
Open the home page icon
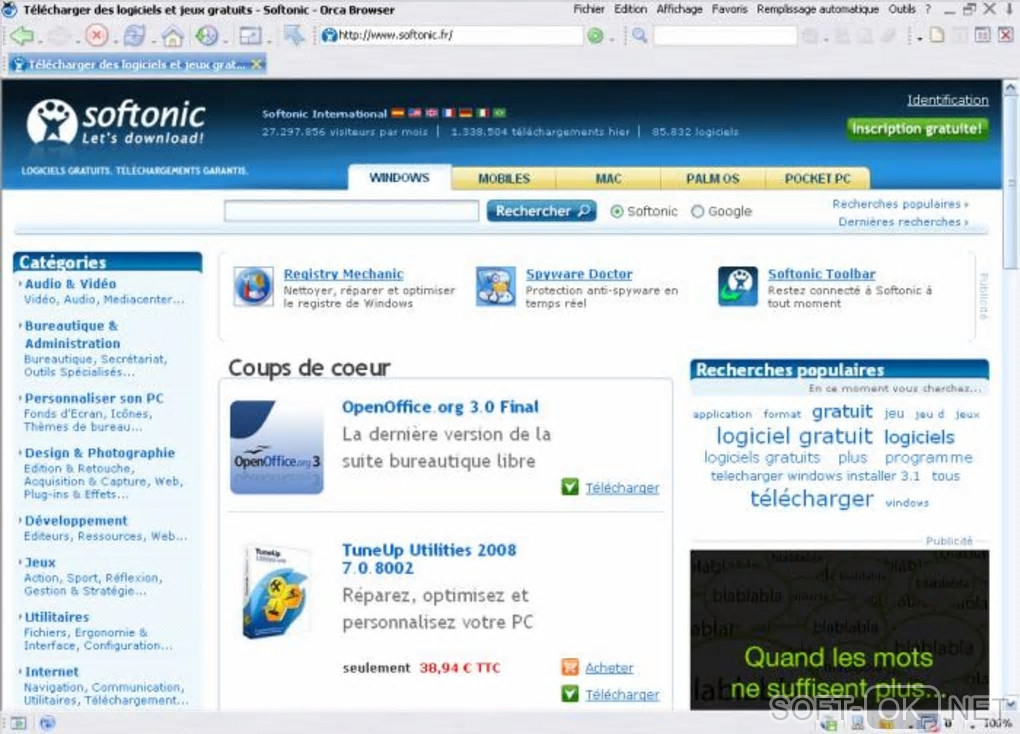click(172, 36)
